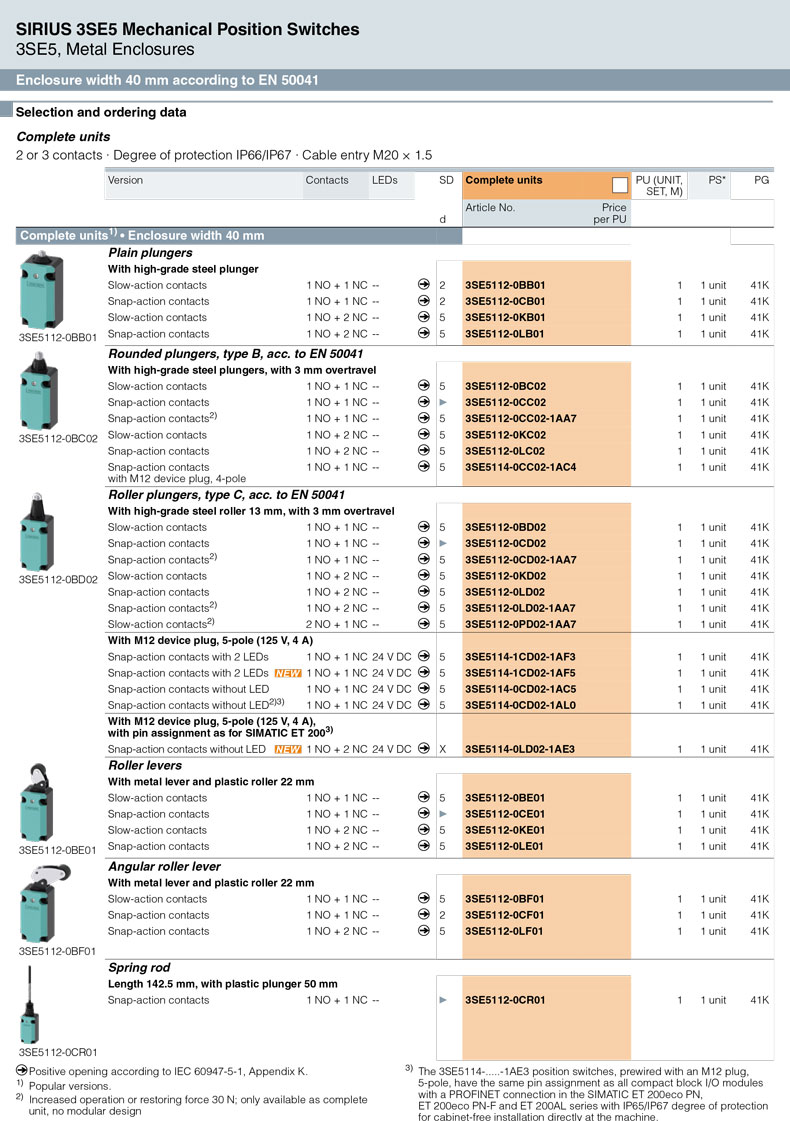Image resolution: width=790 pixels, height=1121 pixels.
Task: Click the angular roller lever image 3SE5112-0BF01
Action: 42,900
